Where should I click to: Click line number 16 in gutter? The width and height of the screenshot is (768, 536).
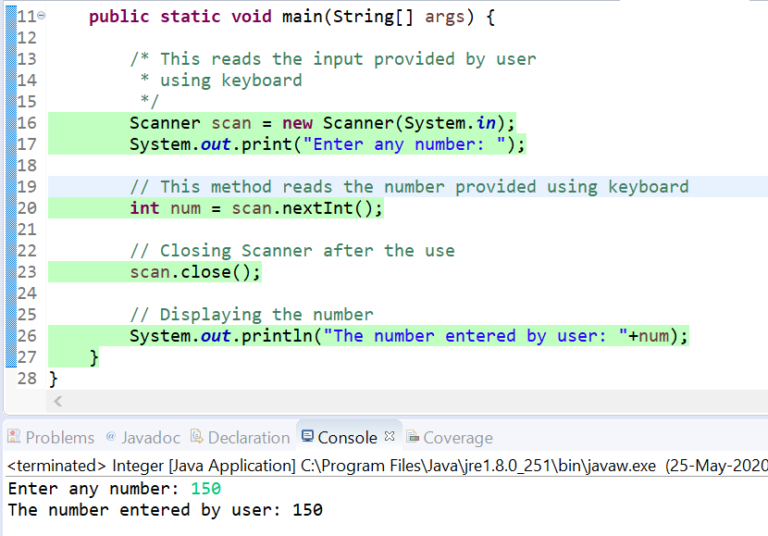click(x=27, y=123)
